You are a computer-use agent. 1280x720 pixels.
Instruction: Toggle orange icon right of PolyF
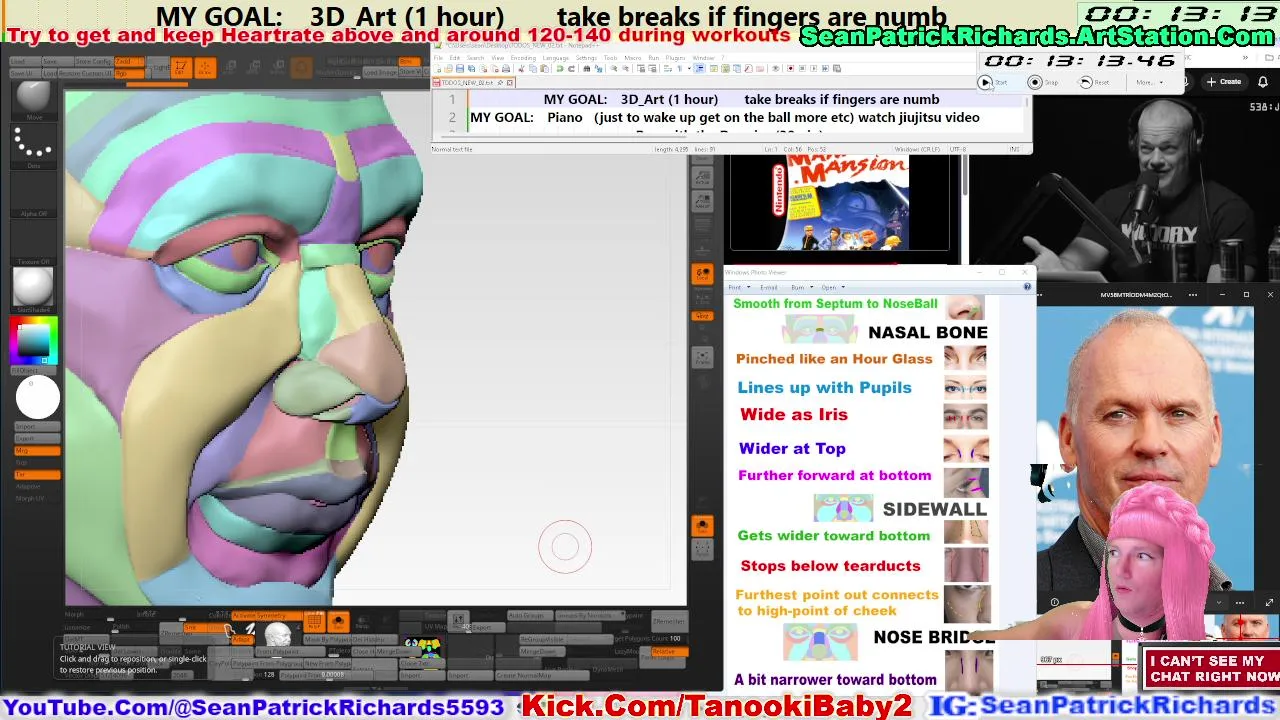pyautogui.click(x=338, y=622)
